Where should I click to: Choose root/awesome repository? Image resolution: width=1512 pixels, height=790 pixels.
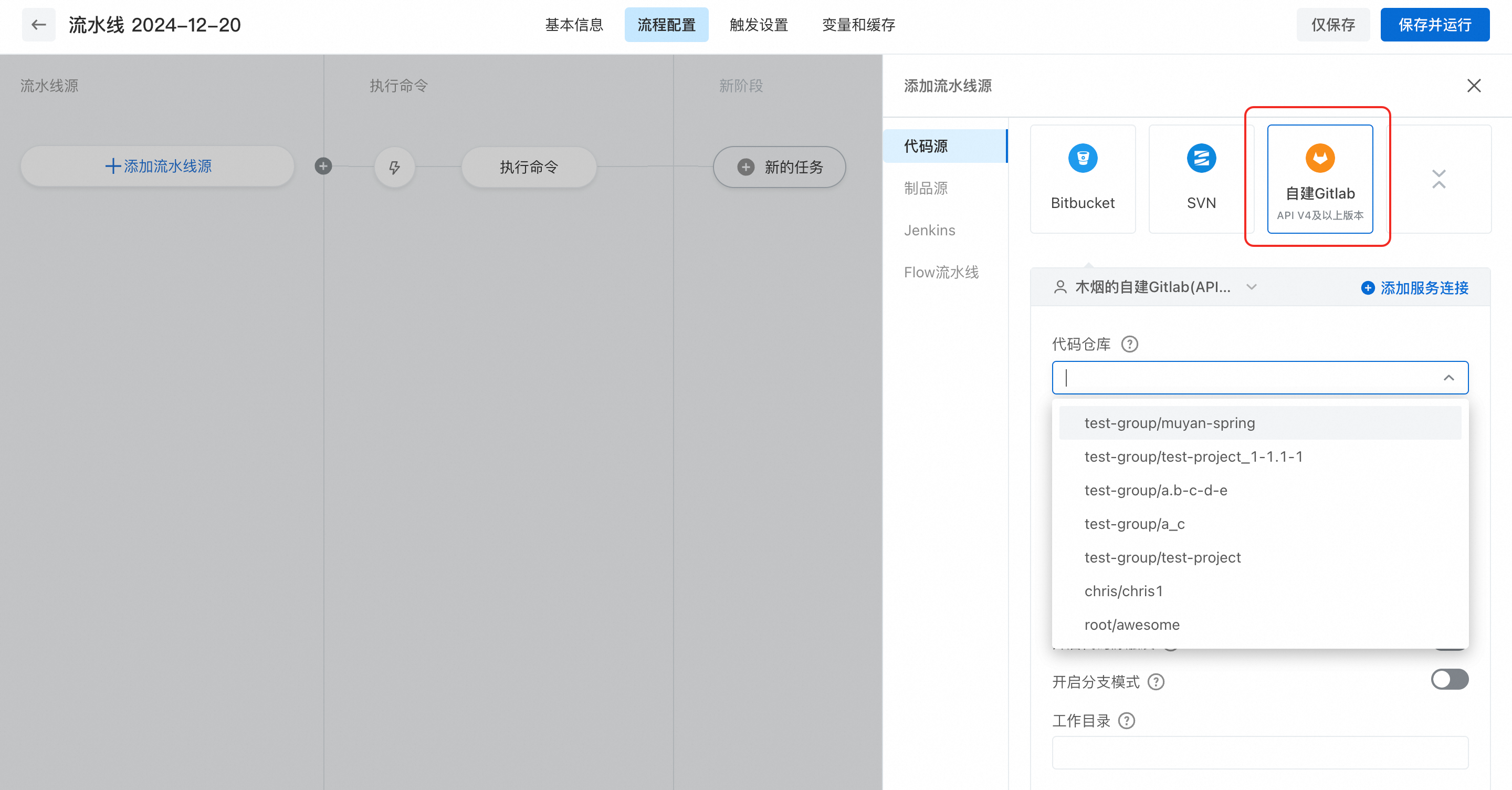tap(1260, 625)
